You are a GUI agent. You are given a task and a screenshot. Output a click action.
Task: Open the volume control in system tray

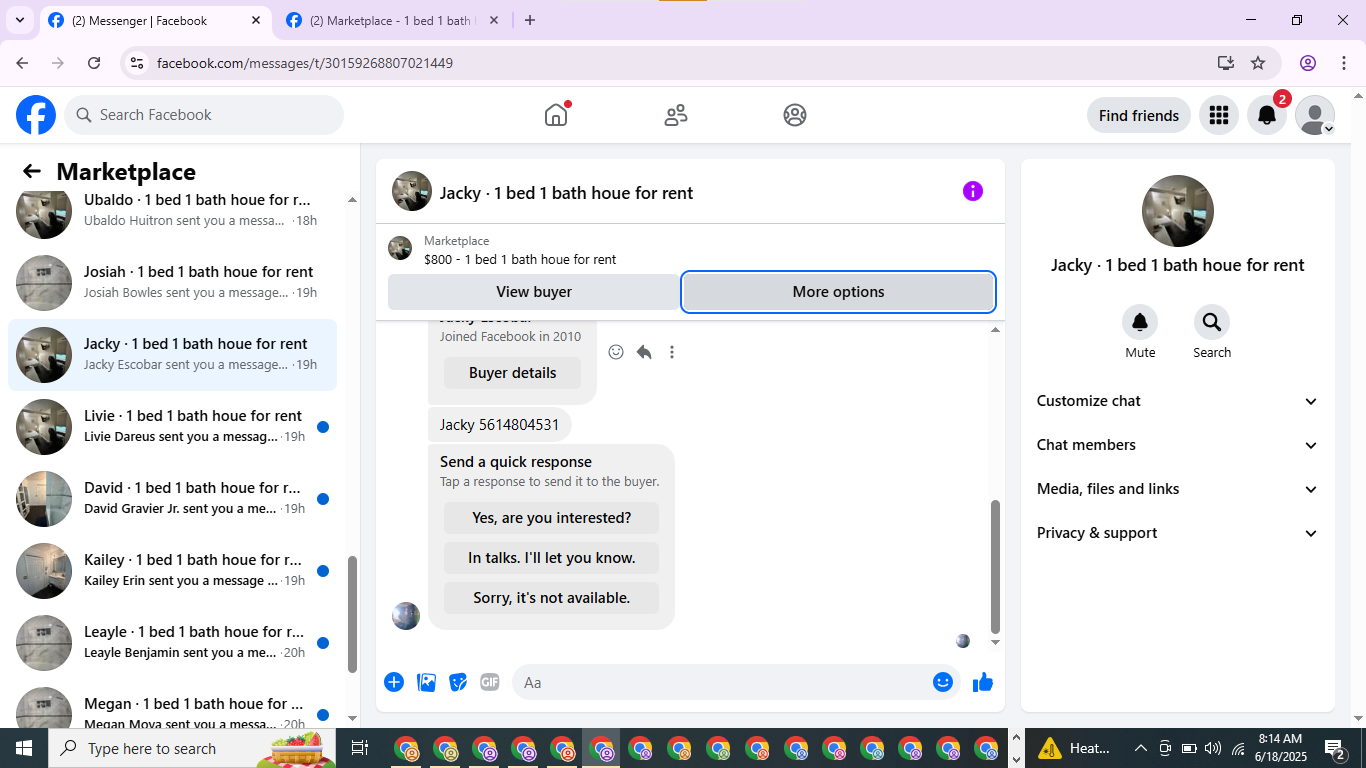tap(1213, 748)
